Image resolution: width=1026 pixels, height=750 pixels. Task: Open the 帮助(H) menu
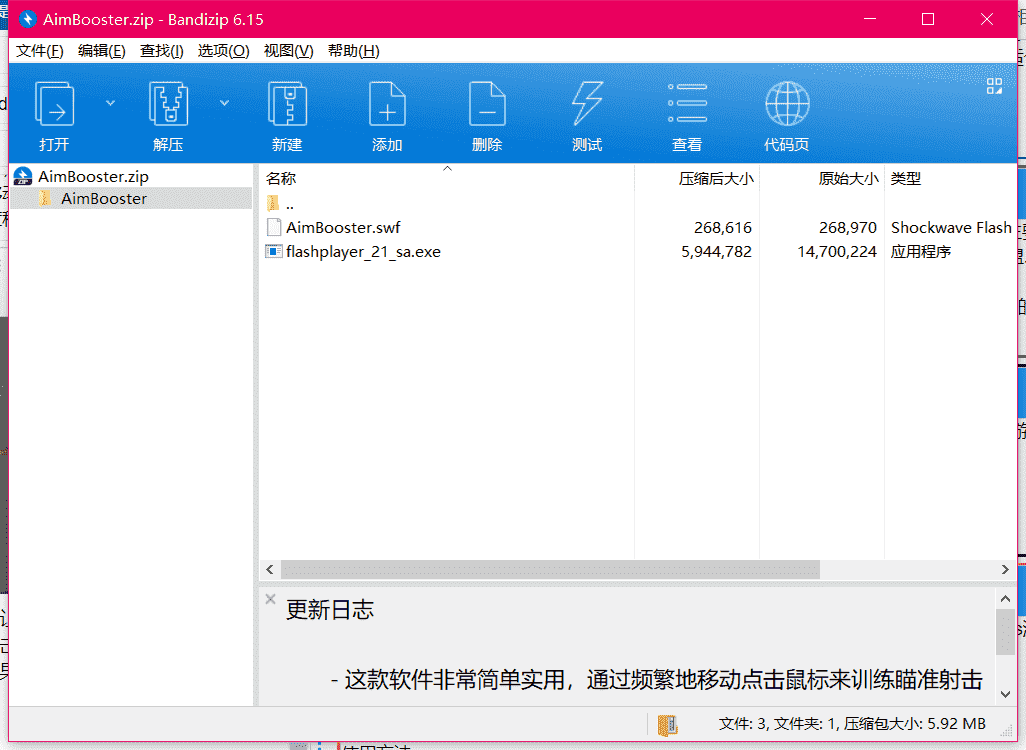(353, 51)
